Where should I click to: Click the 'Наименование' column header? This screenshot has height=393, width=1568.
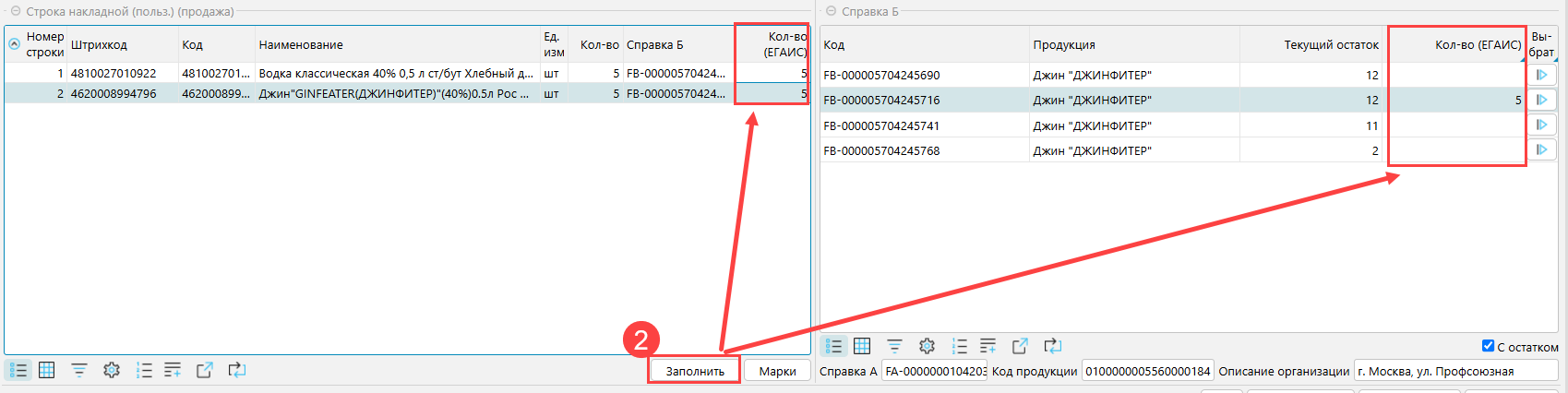point(301,45)
